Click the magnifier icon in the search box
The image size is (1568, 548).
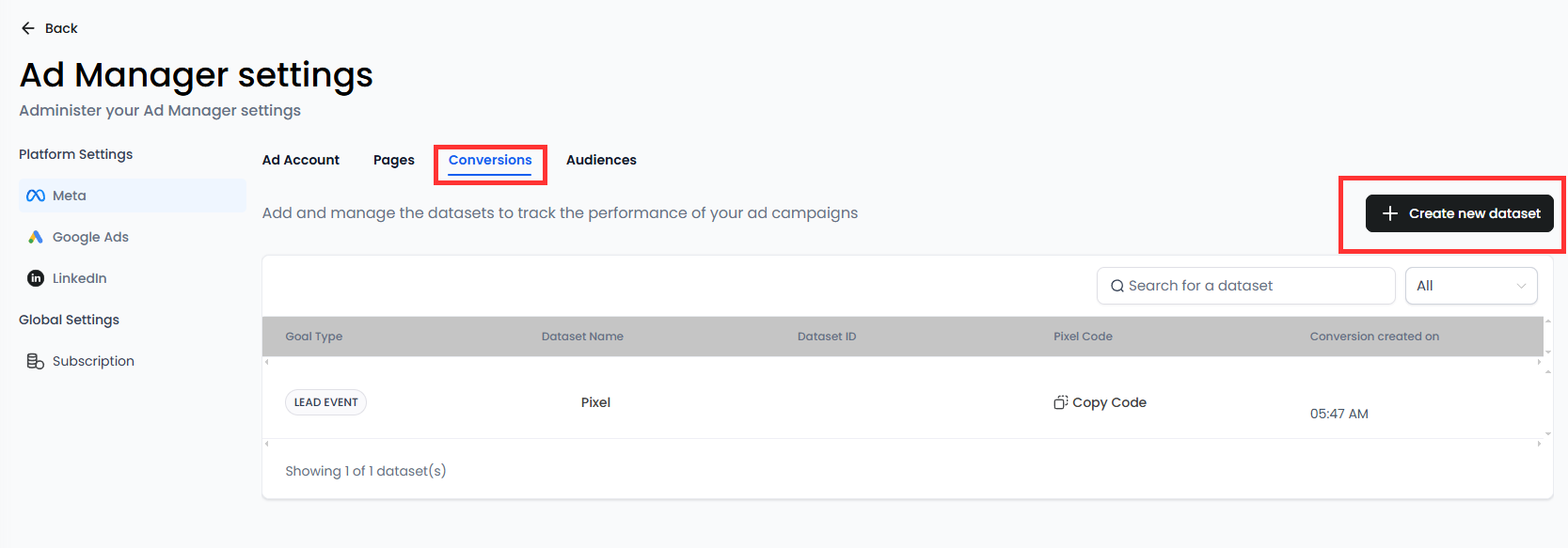[1117, 286]
